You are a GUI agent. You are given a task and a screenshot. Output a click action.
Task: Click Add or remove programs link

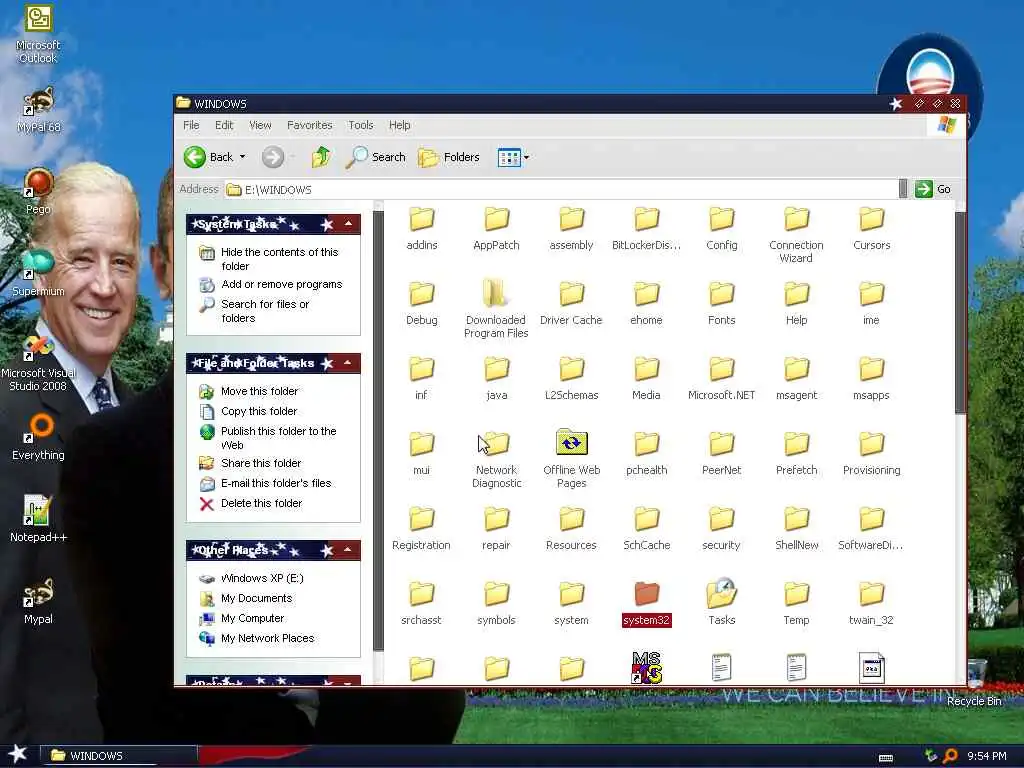[x=281, y=284]
